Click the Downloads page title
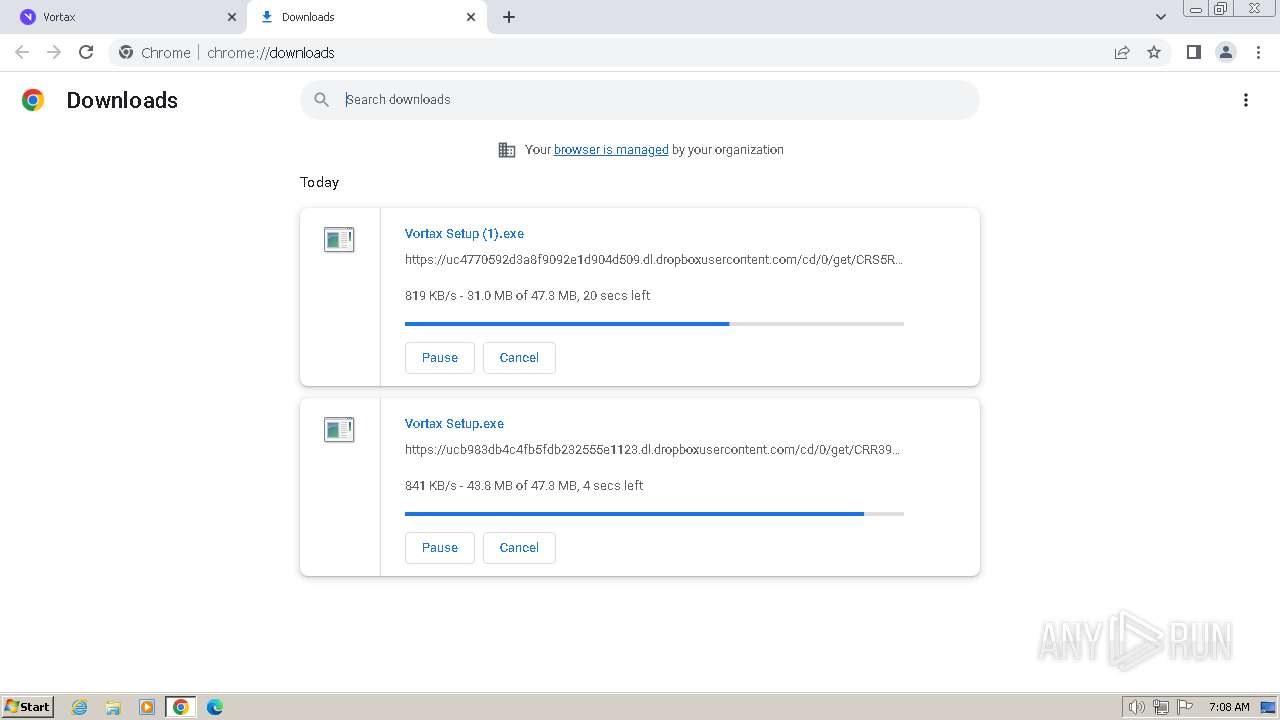Image resolution: width=1280 pixels, height=720 pixels. 122,100
